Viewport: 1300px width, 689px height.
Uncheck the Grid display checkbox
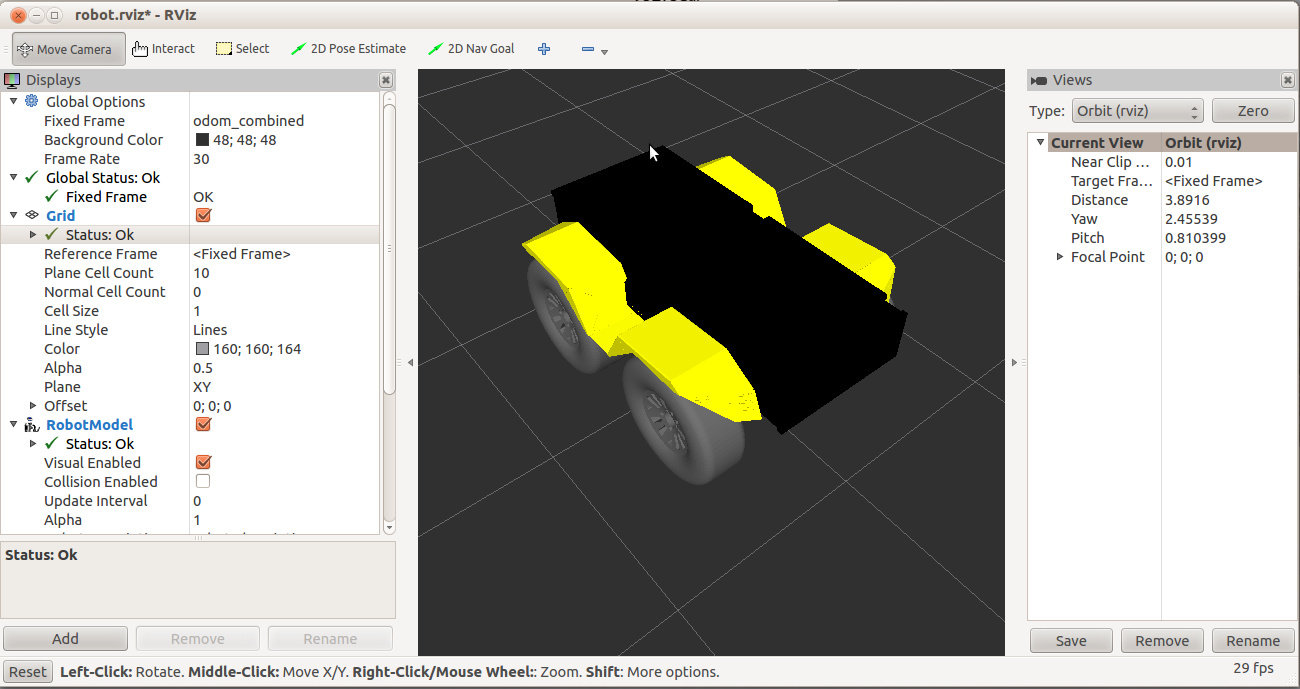[203, 216]
